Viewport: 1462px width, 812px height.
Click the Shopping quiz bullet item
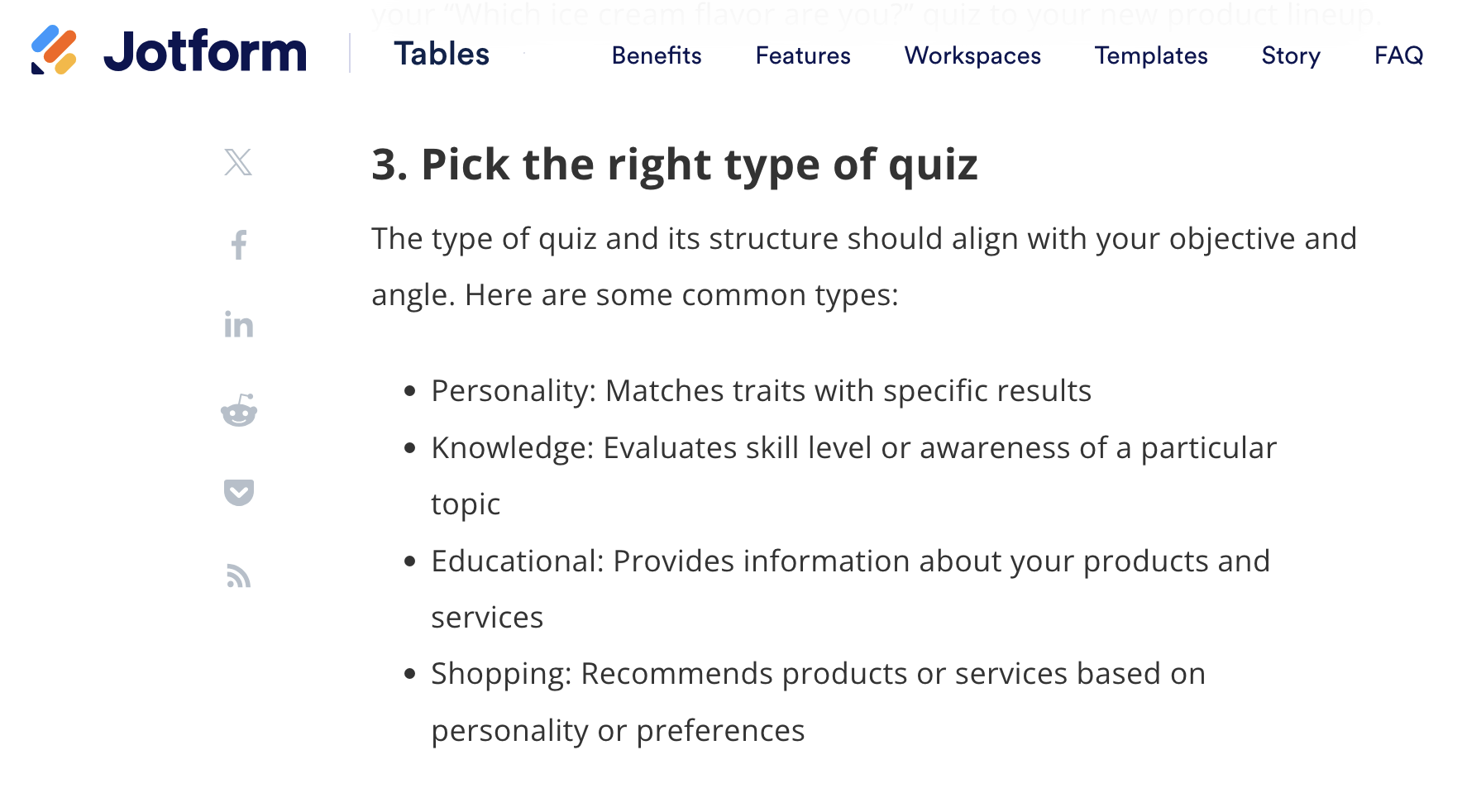point(818,702)
